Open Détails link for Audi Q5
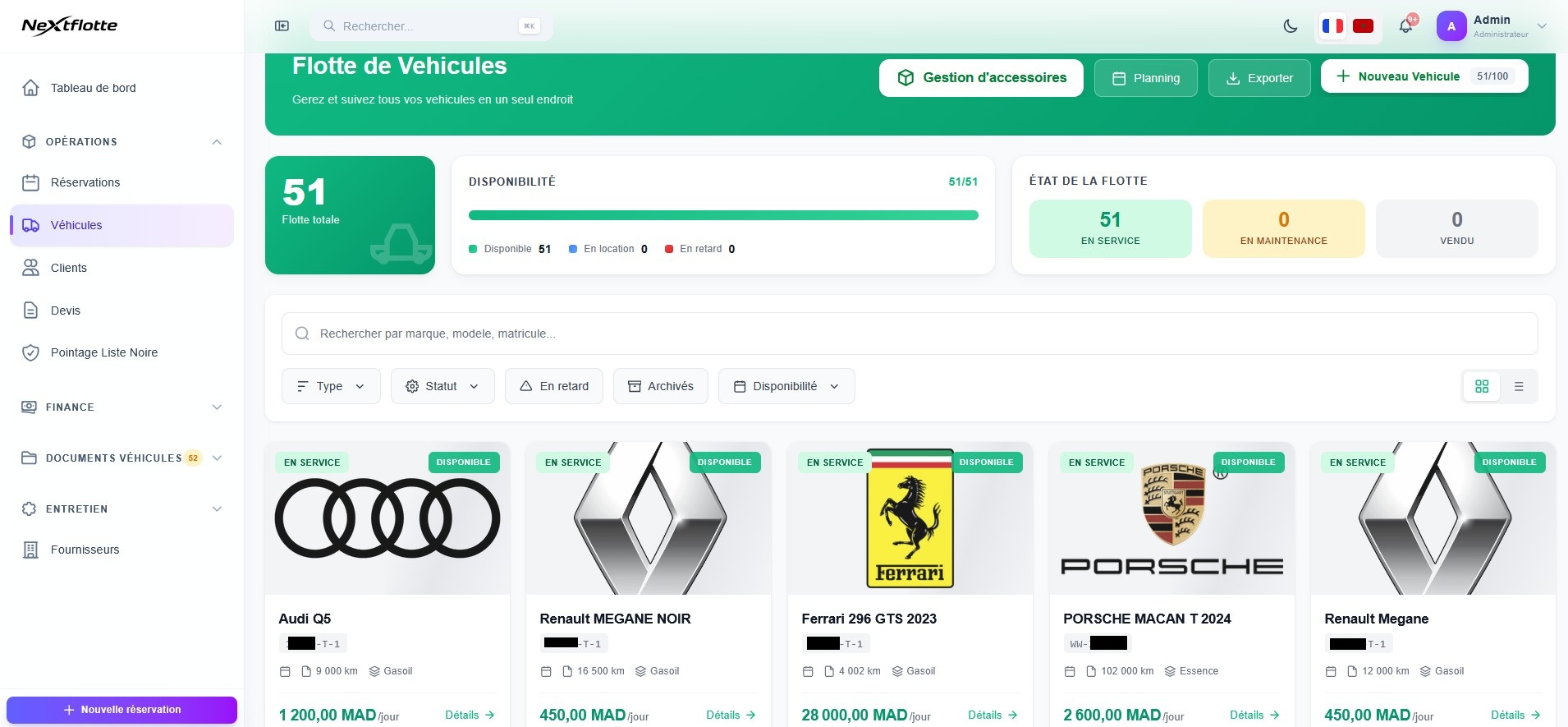This screenshot has height=727, width=1568. point(470,715)
